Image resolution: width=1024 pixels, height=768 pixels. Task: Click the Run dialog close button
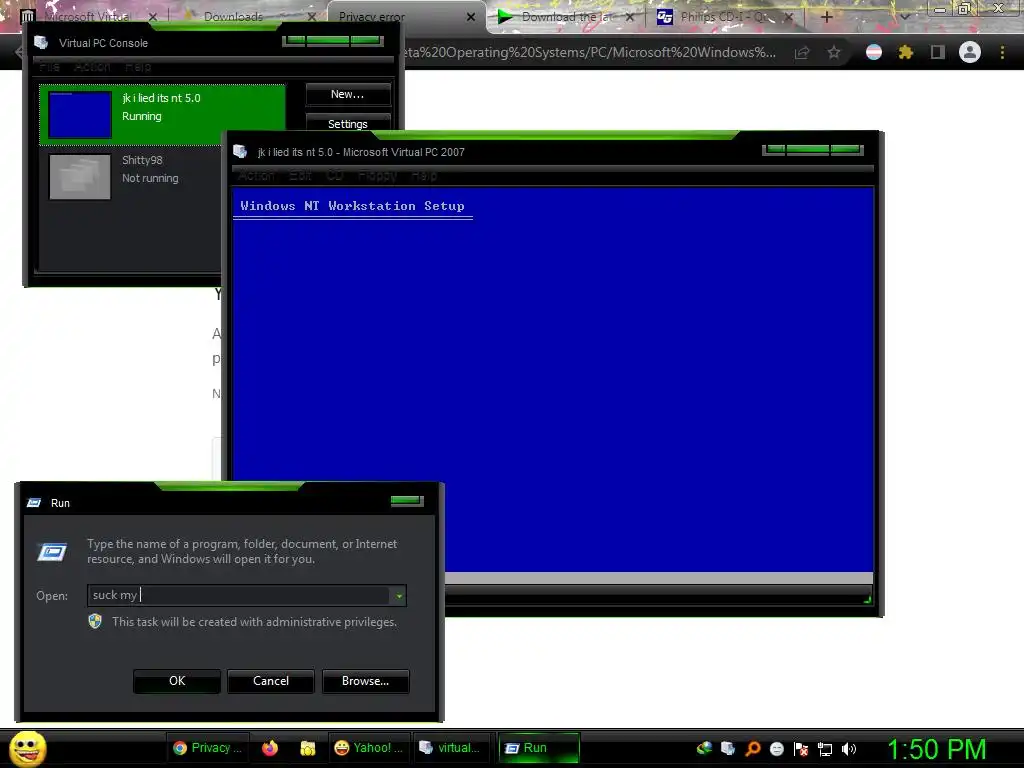tap(407, 501)
